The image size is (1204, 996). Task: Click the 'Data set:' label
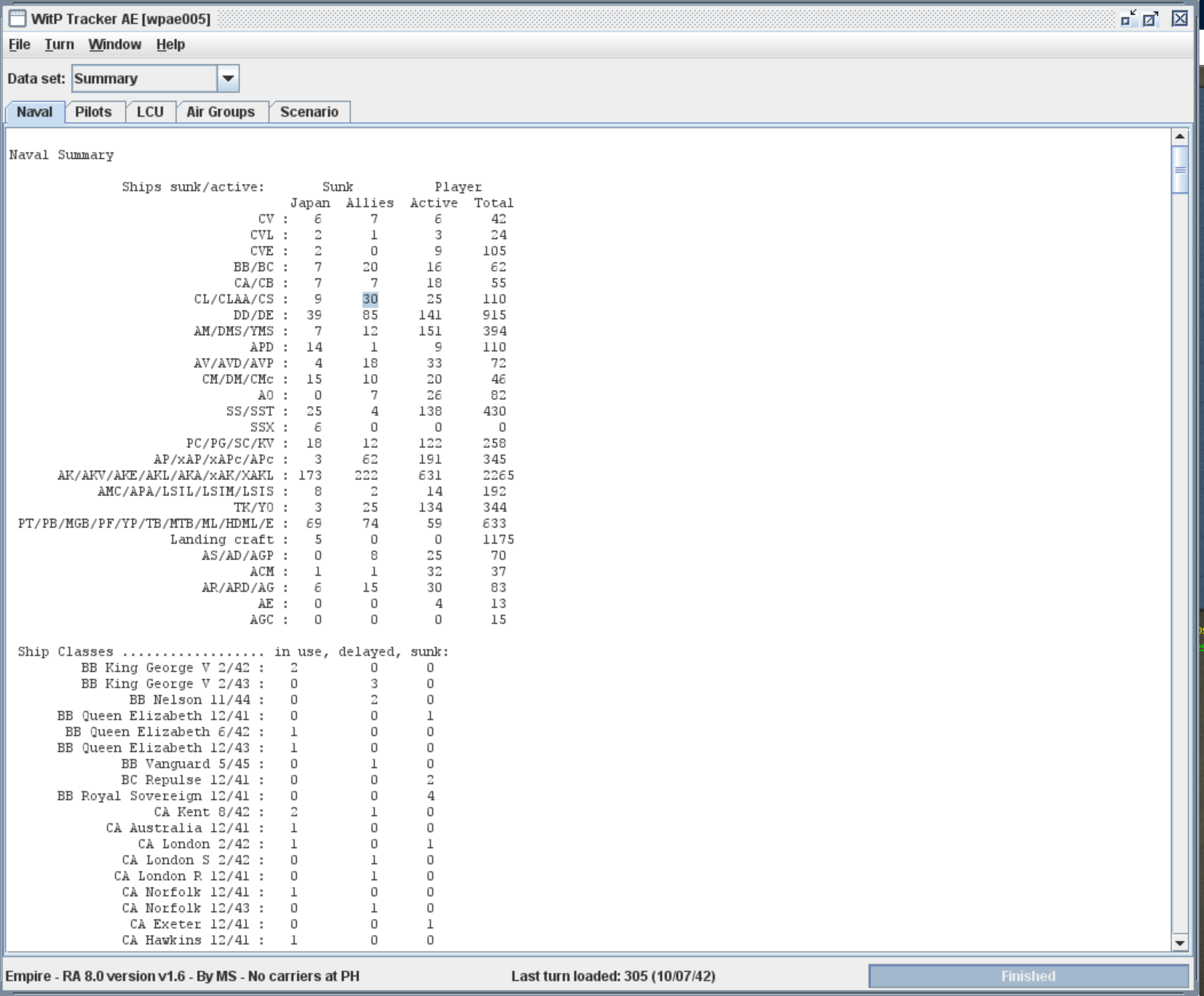click(x=37, y=79)
